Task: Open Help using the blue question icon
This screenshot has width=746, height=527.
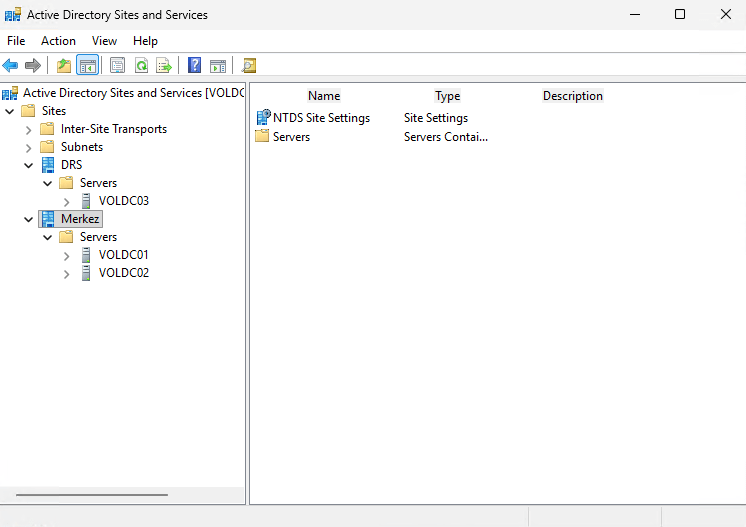Action: tap(195, 66)
